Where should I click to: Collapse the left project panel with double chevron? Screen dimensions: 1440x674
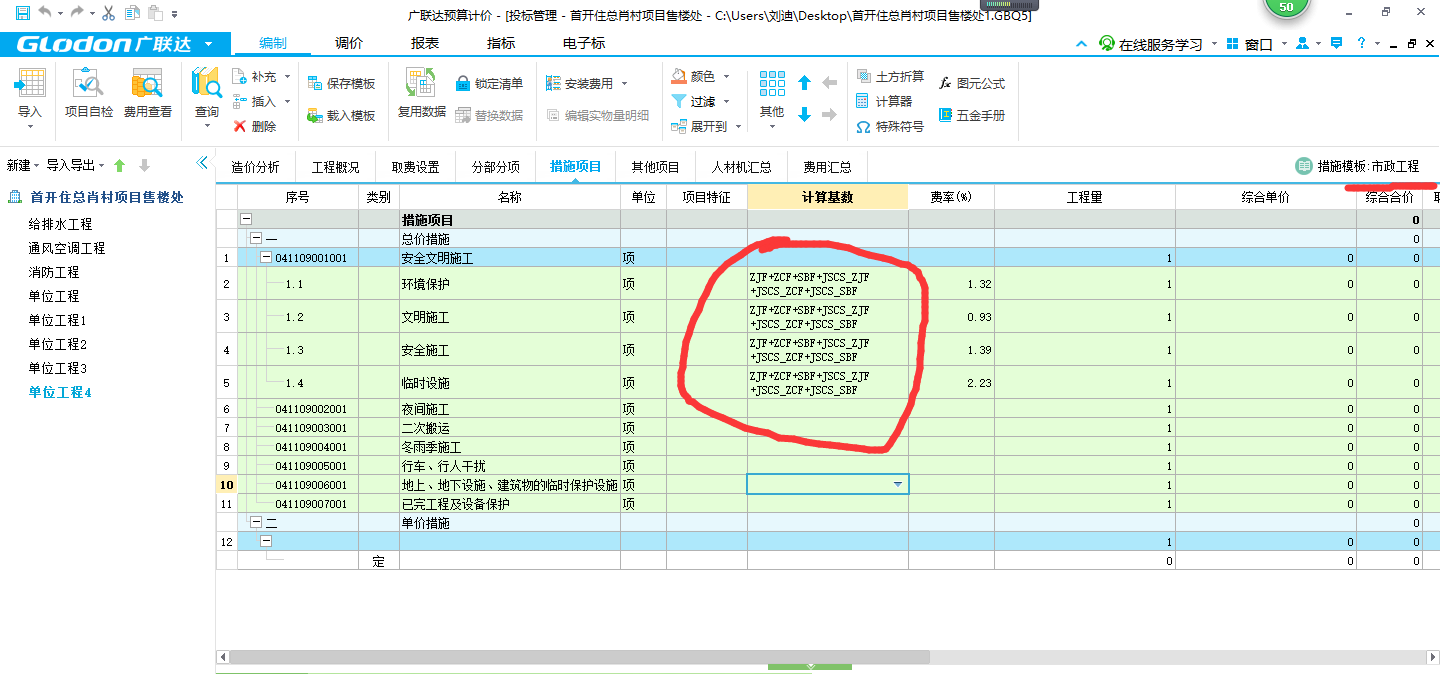pyautogui.click(x=202, y=162)
